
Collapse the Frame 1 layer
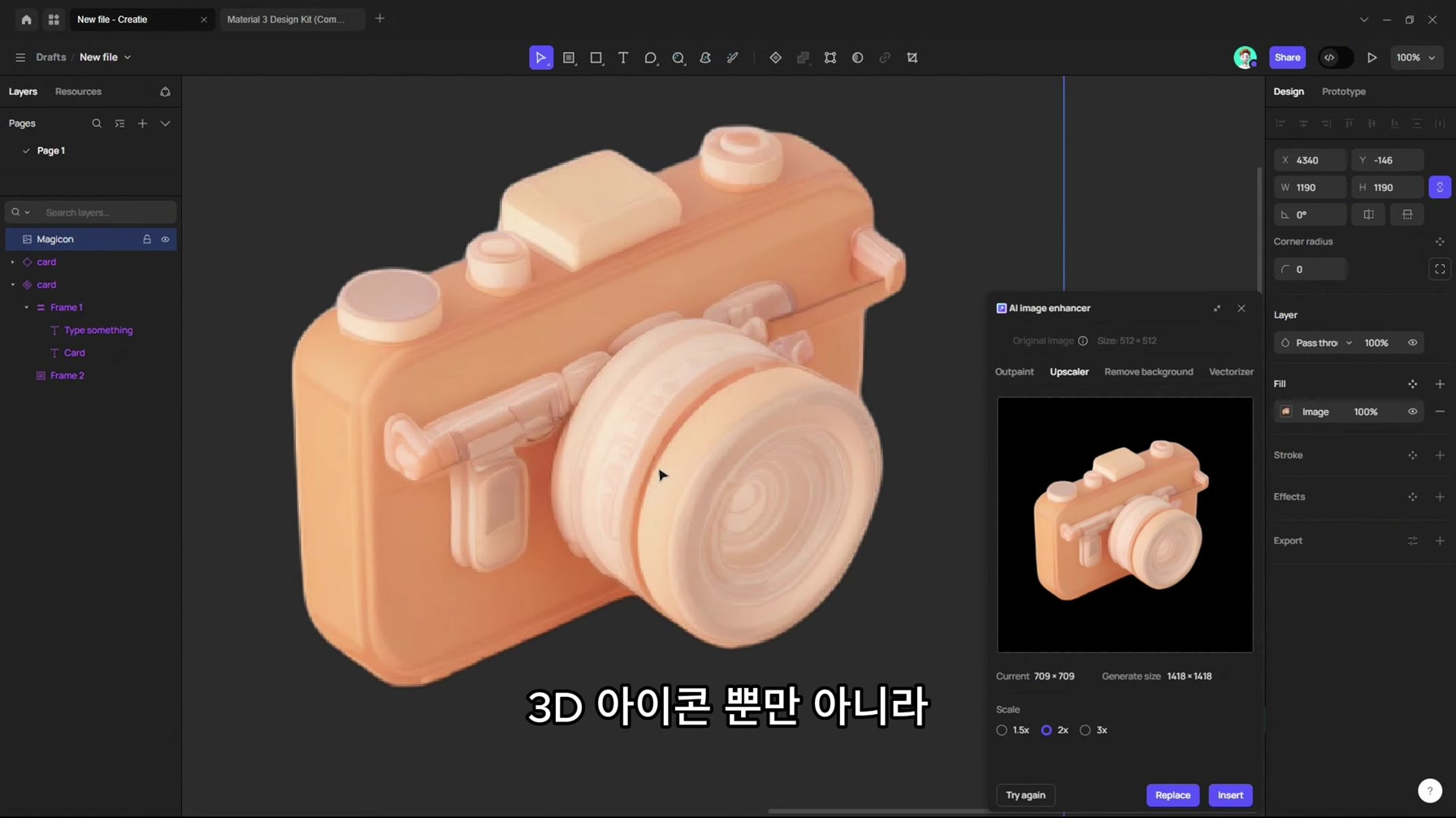coord(26,308)
